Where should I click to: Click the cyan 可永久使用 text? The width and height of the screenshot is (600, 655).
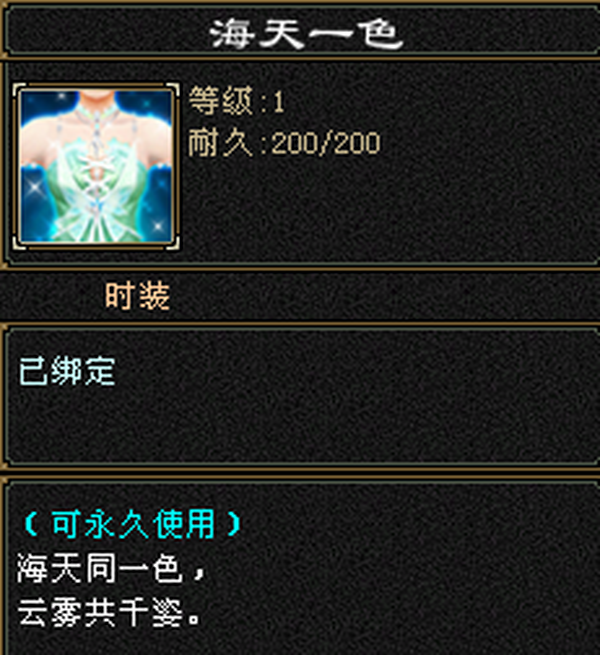point(134,524)
